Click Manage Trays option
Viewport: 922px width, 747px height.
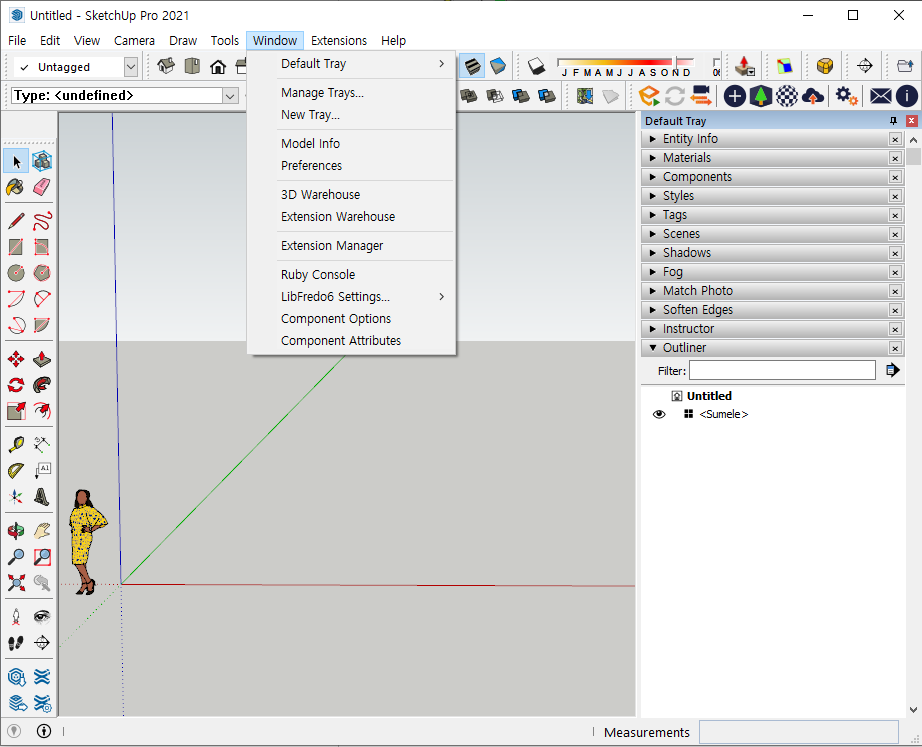tap(352, 93)
